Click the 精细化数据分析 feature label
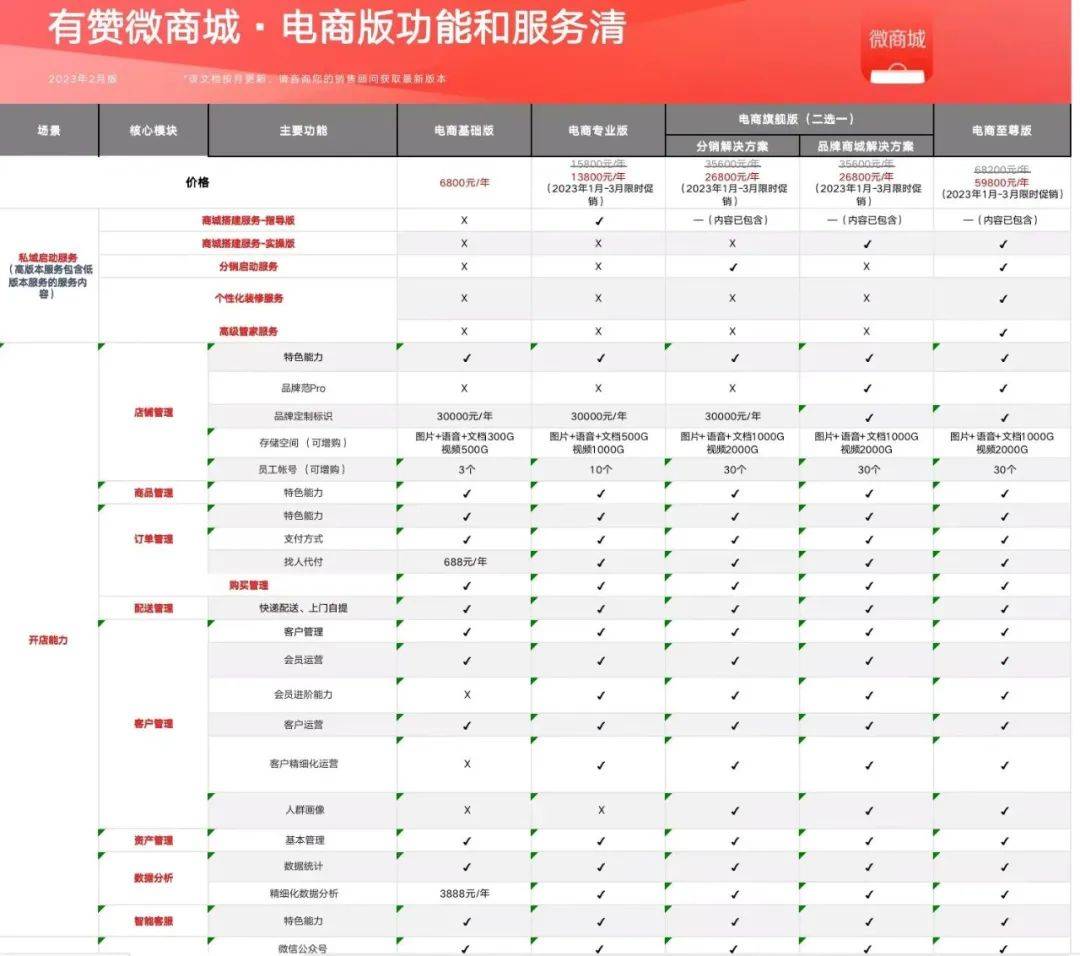 point(303,893)
